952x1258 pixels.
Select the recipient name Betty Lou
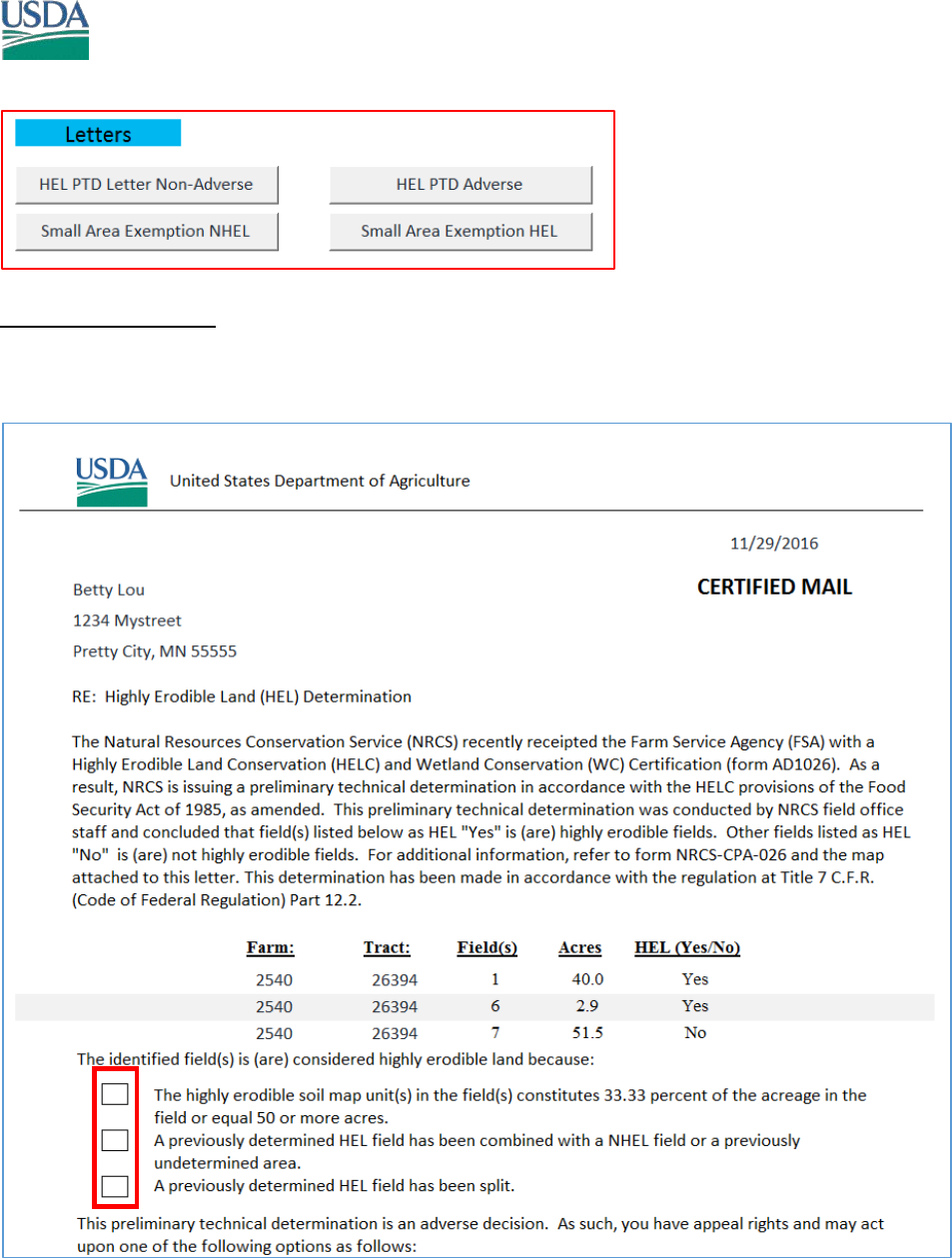[109, 590]
